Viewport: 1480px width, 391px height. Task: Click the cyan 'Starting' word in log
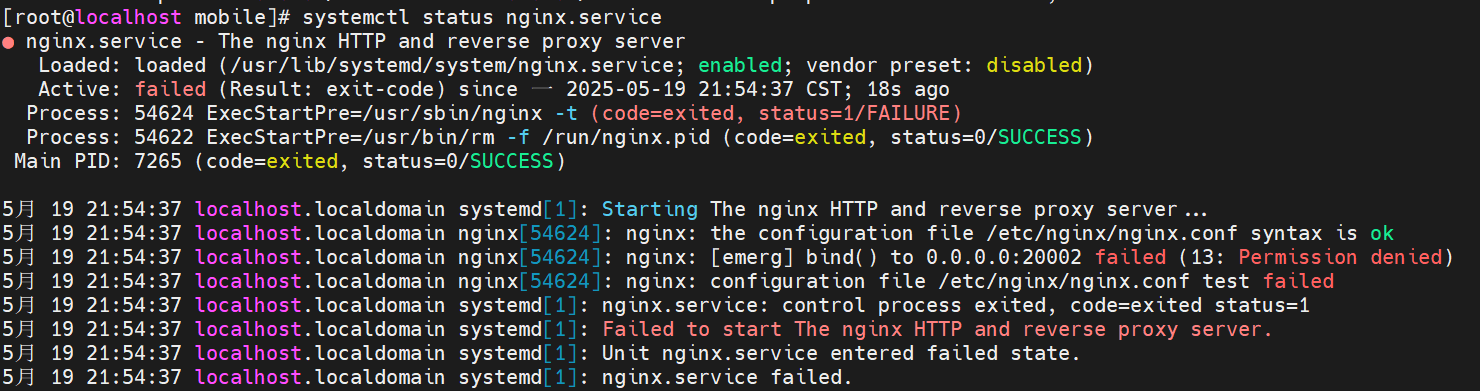click(x=649, y=209)
